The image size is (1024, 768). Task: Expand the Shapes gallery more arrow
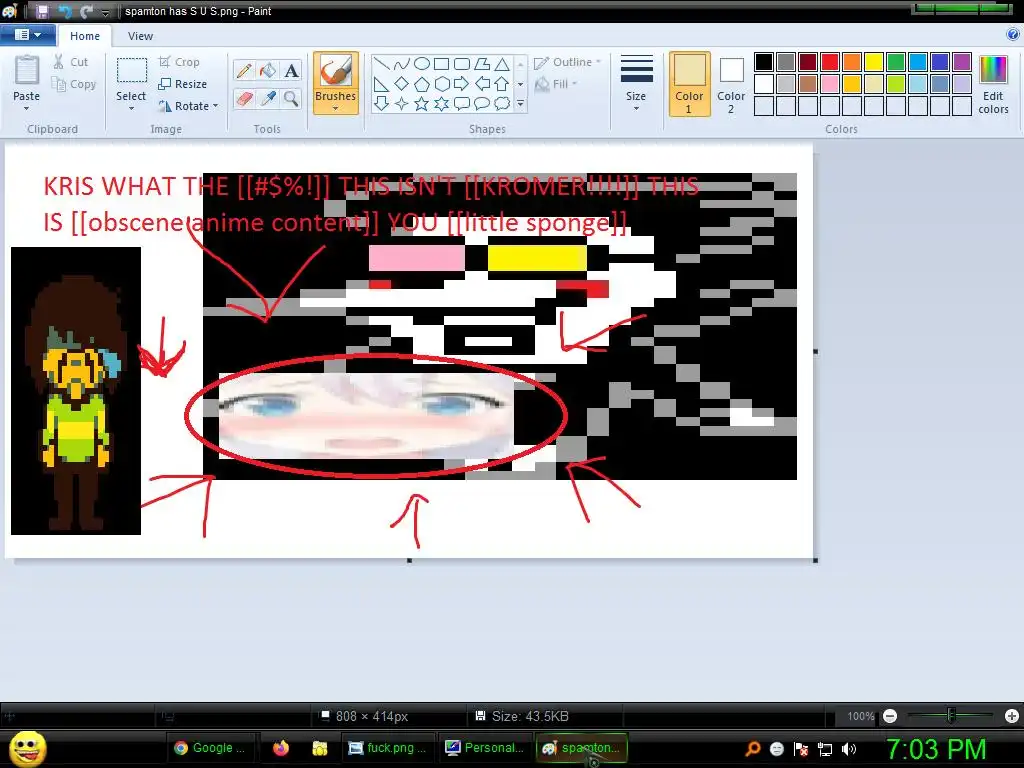tap(520, 104)
